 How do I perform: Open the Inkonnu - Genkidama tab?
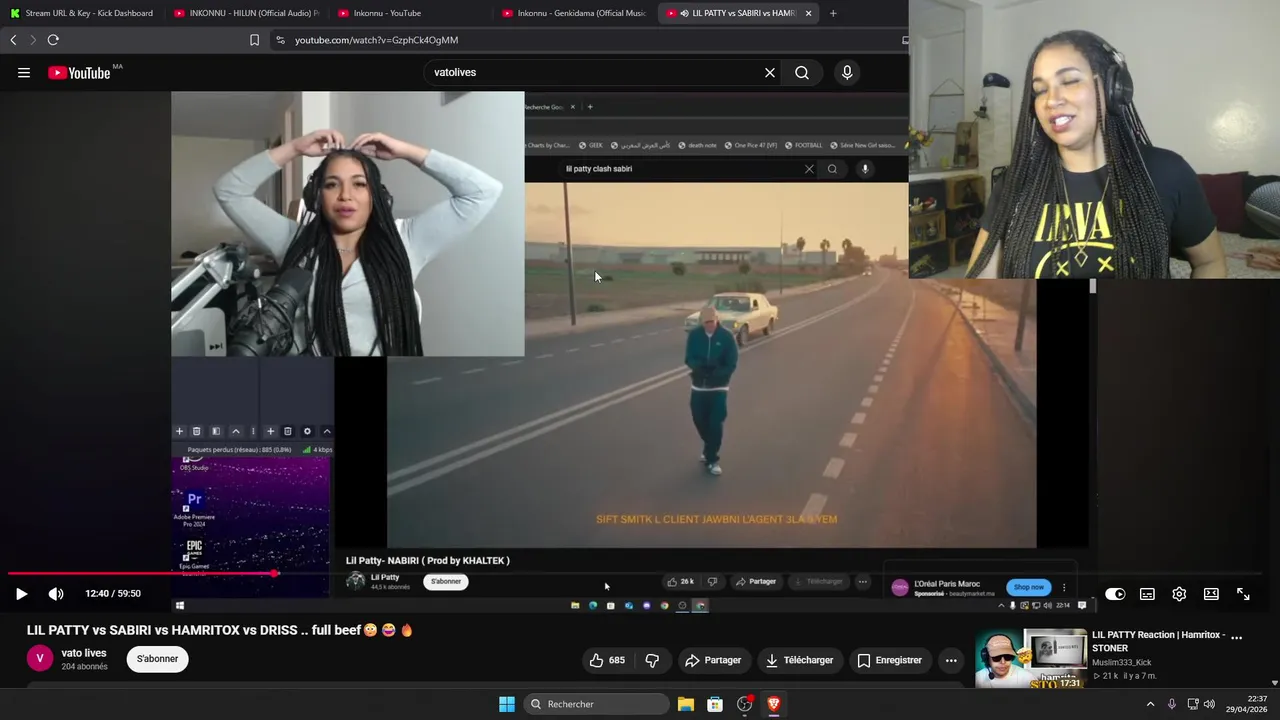(x=574, y=13)
